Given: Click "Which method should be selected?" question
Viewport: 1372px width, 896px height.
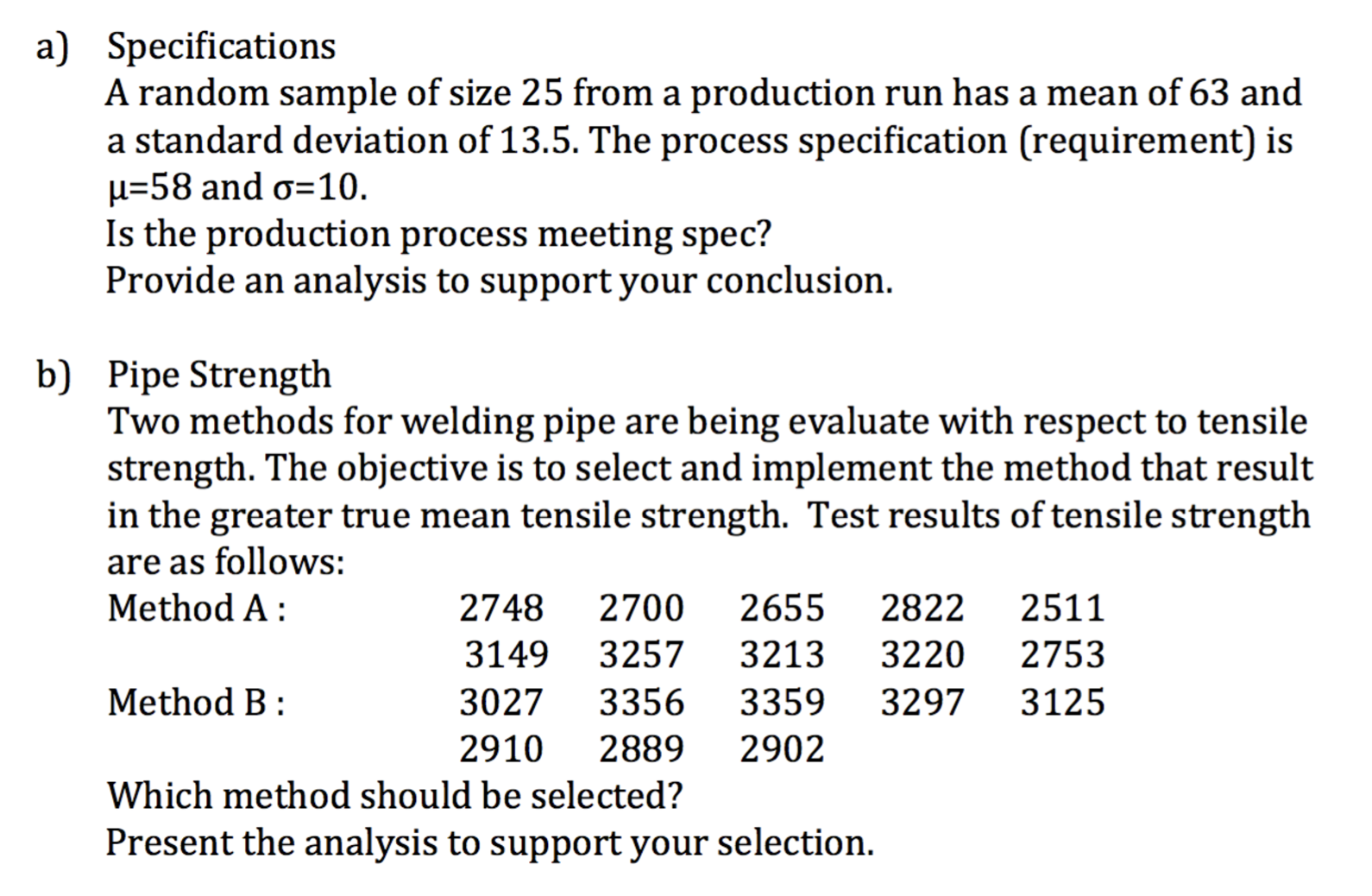Looking at the screenshot, I should point(394,796).
